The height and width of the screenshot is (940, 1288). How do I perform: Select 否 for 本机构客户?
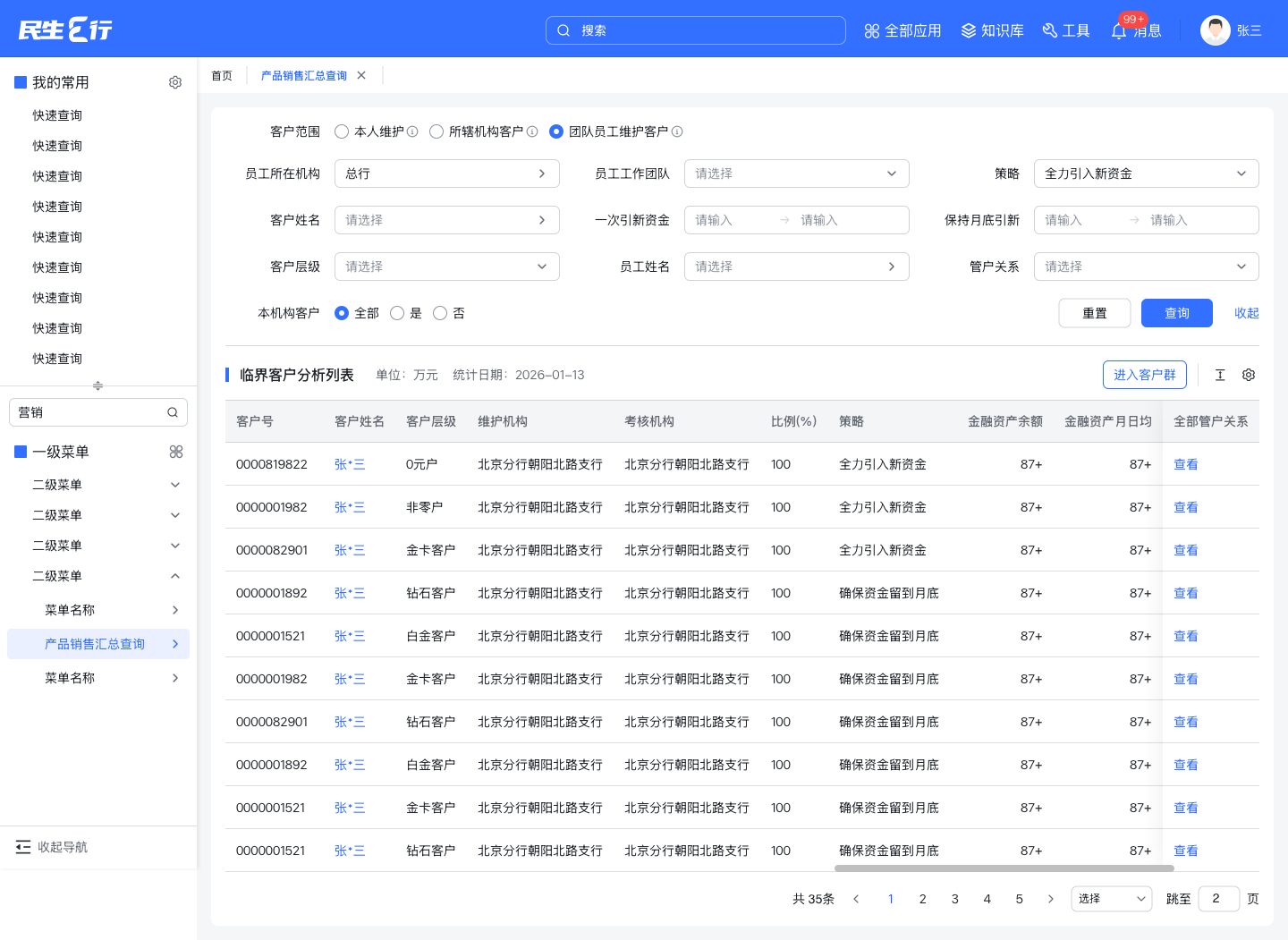[440, 313]
